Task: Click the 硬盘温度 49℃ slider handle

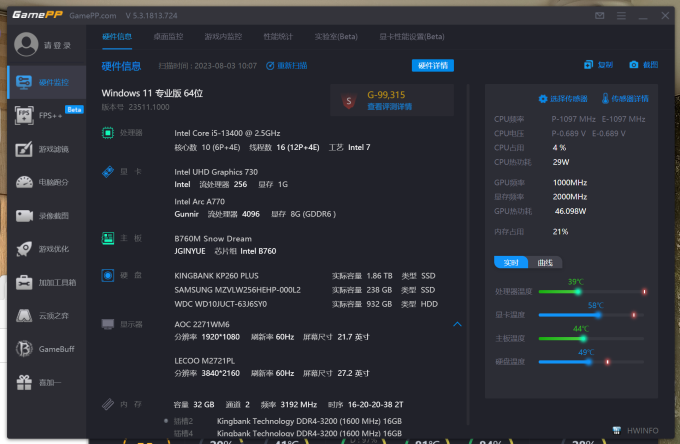Action: (588, 362)
